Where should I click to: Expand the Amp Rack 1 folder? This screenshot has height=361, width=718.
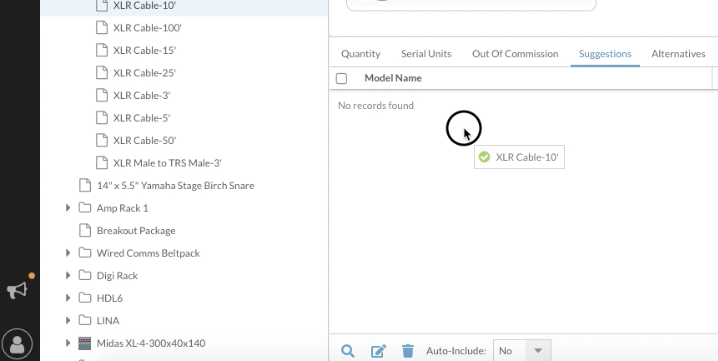pyautogui.click(x=68, y=208)
